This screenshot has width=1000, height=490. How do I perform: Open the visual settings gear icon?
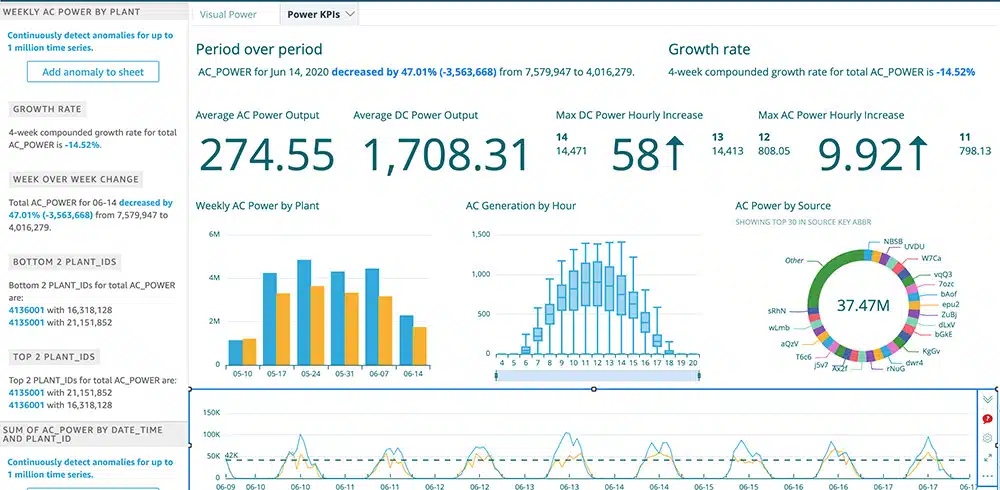click(988, 438)
